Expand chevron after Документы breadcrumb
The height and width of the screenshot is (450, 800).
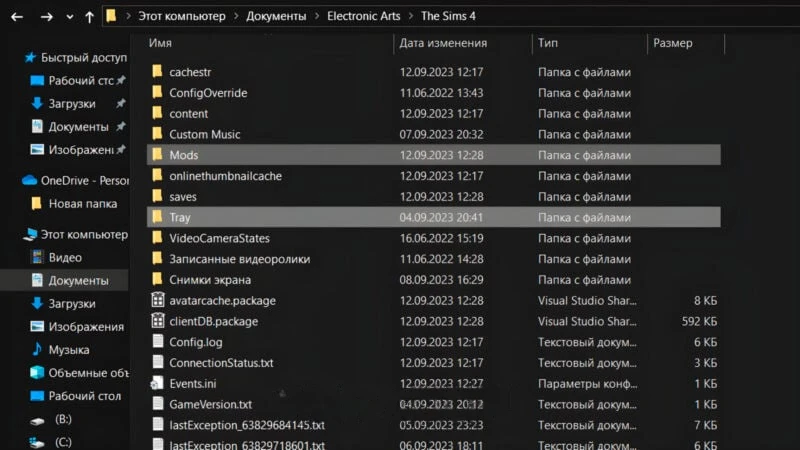coord(317,16)
